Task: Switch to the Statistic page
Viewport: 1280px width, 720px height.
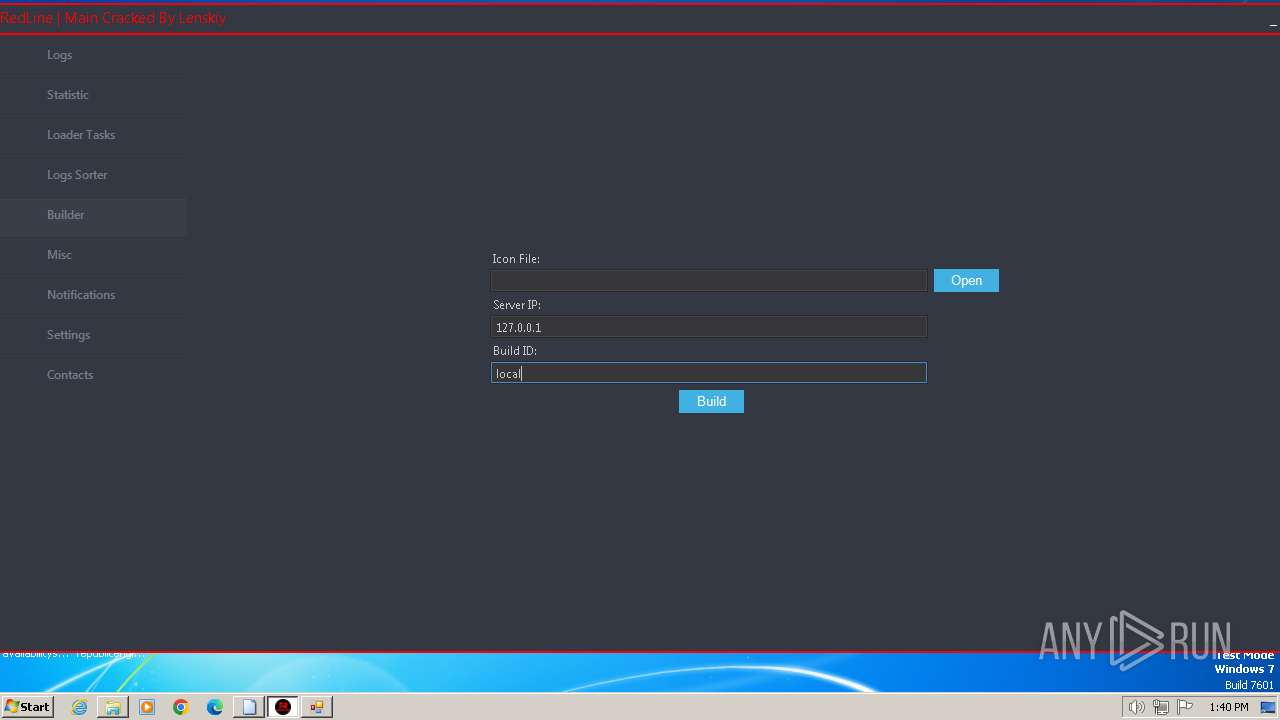Action: tap(93, 95)
